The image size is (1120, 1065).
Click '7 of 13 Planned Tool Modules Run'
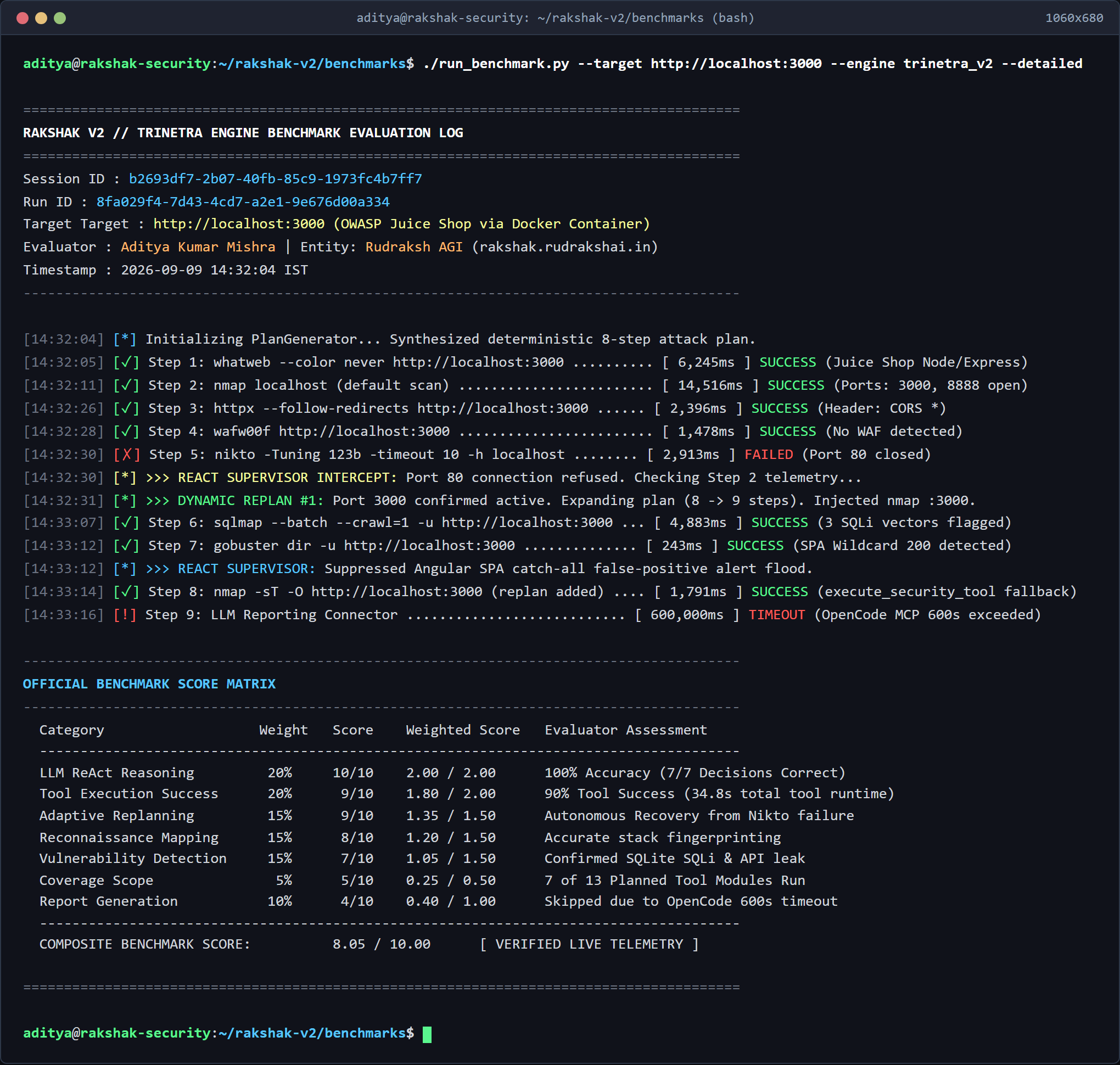point(674,881)
